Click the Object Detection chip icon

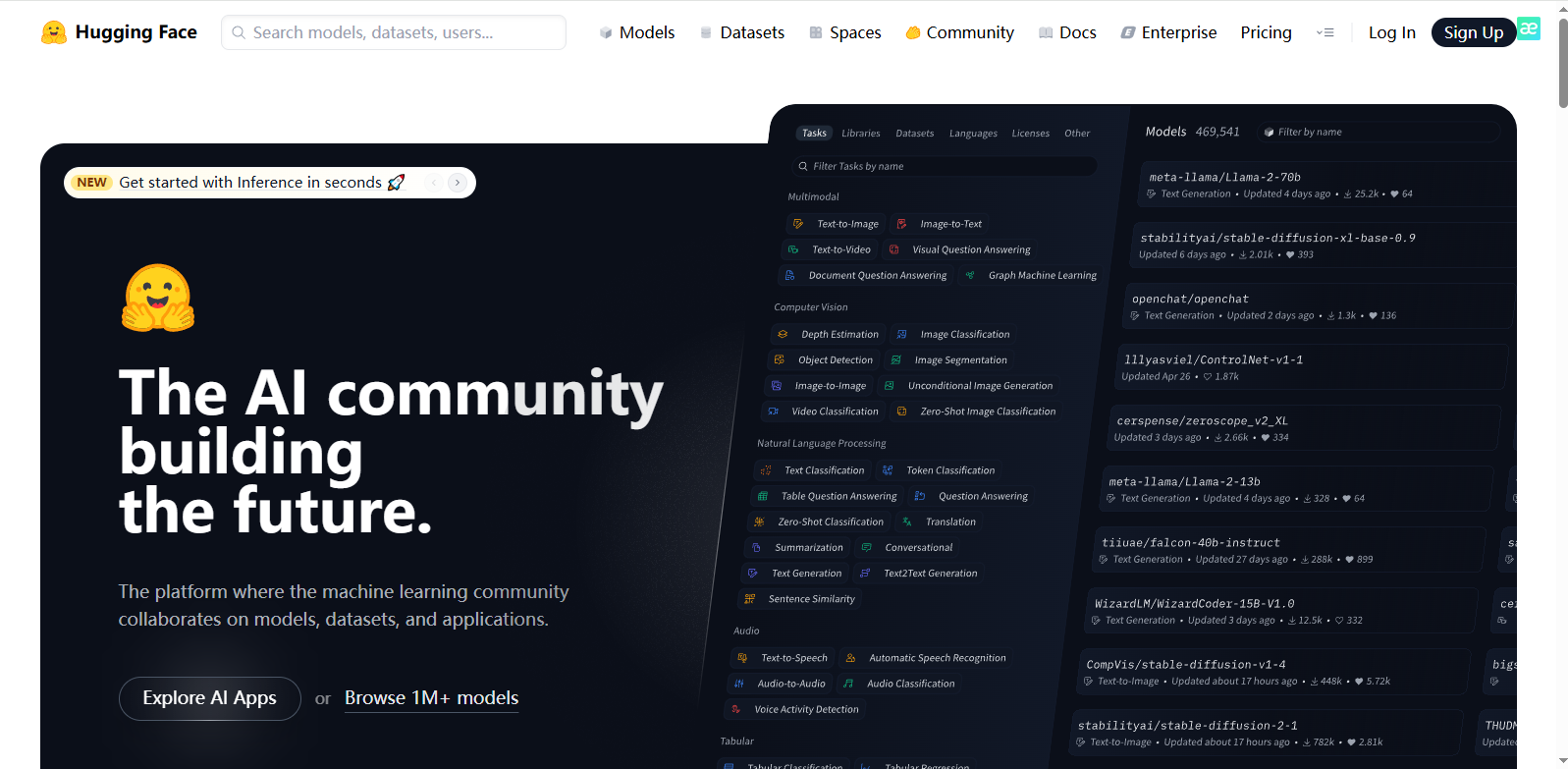780,360
